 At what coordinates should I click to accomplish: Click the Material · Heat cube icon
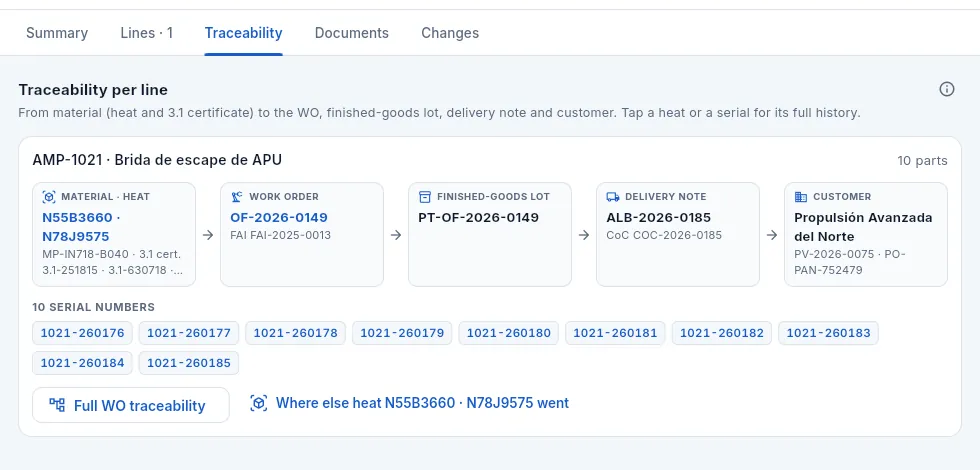tap(49, 197)
